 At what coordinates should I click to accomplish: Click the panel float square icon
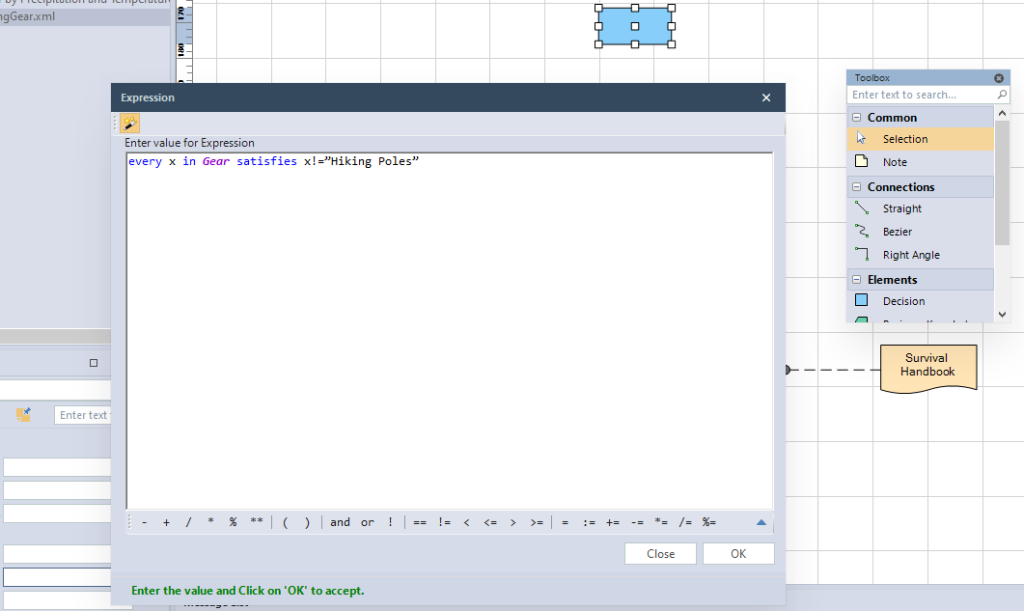(x=93, y=363)
